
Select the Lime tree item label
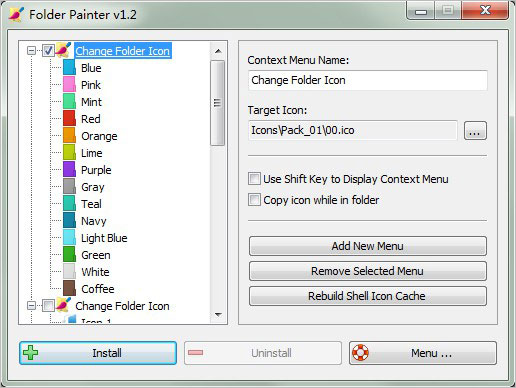click(92, 153)
